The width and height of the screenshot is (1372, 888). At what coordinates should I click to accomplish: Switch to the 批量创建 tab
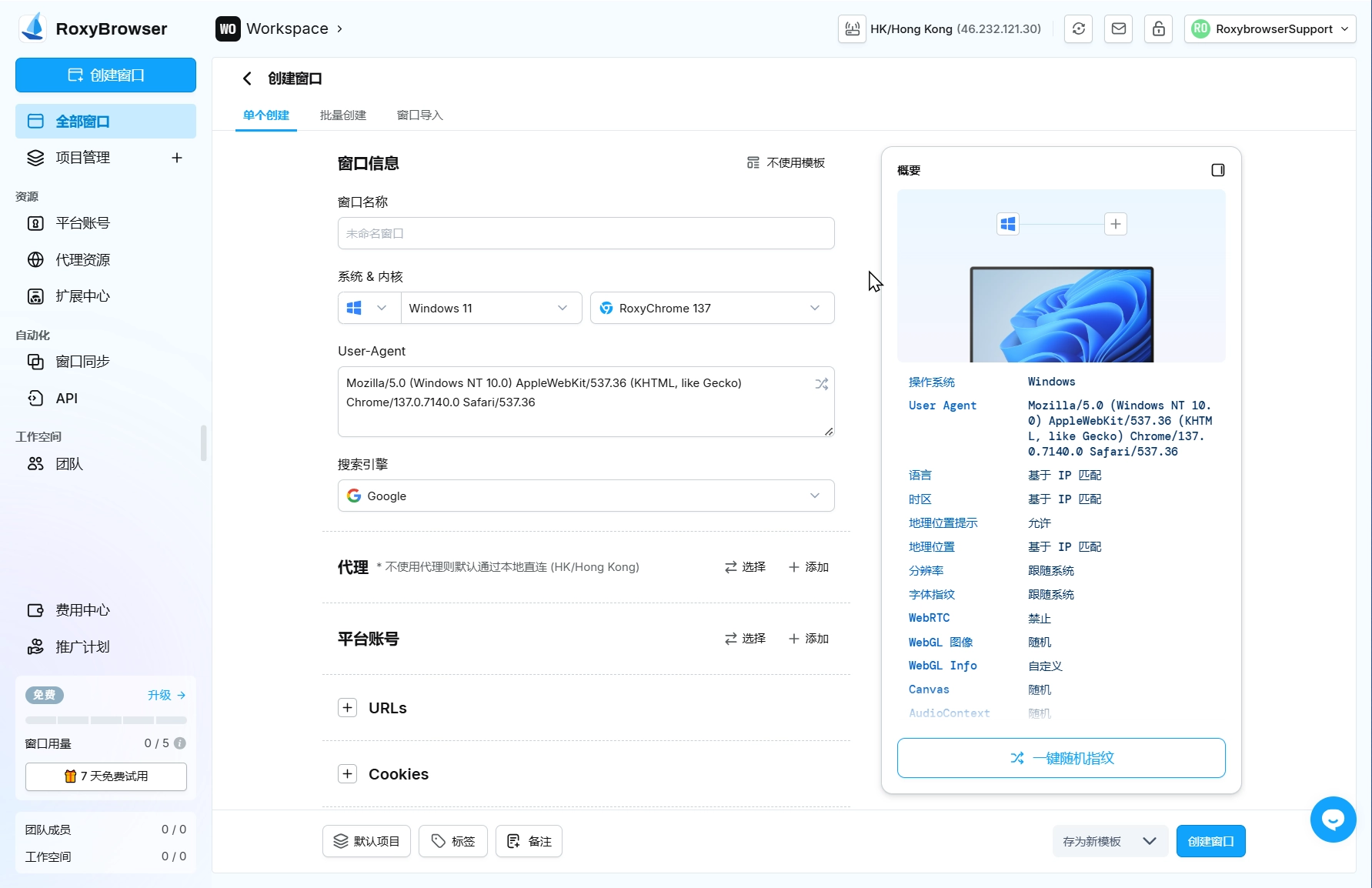343,115
